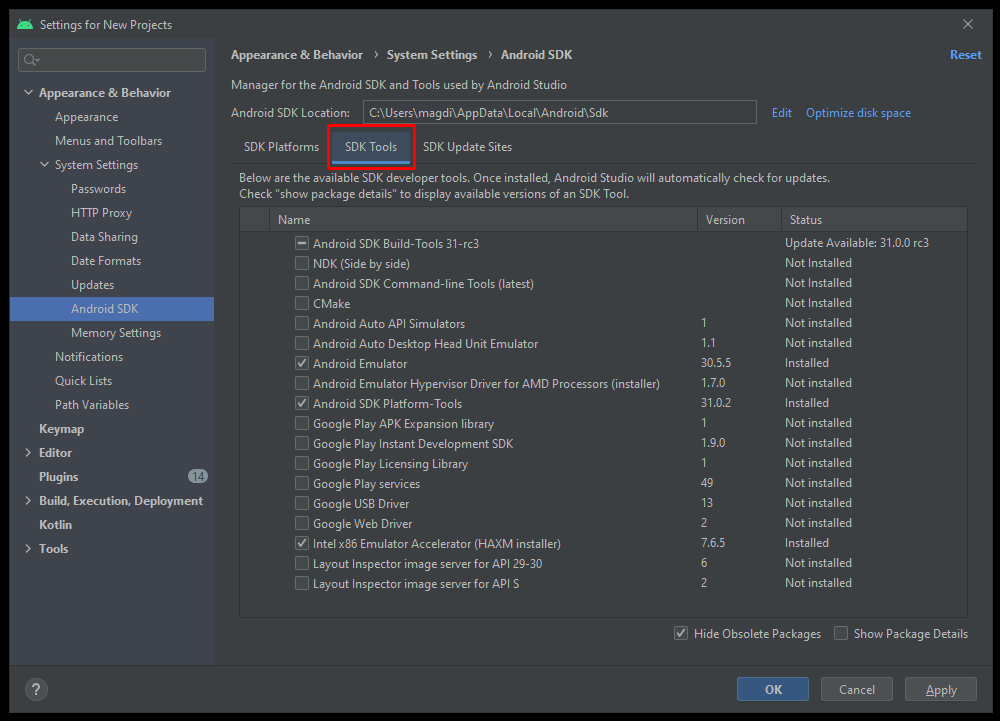Click the Reset link
The image size is (1000, 721).
tap(966, 55)
